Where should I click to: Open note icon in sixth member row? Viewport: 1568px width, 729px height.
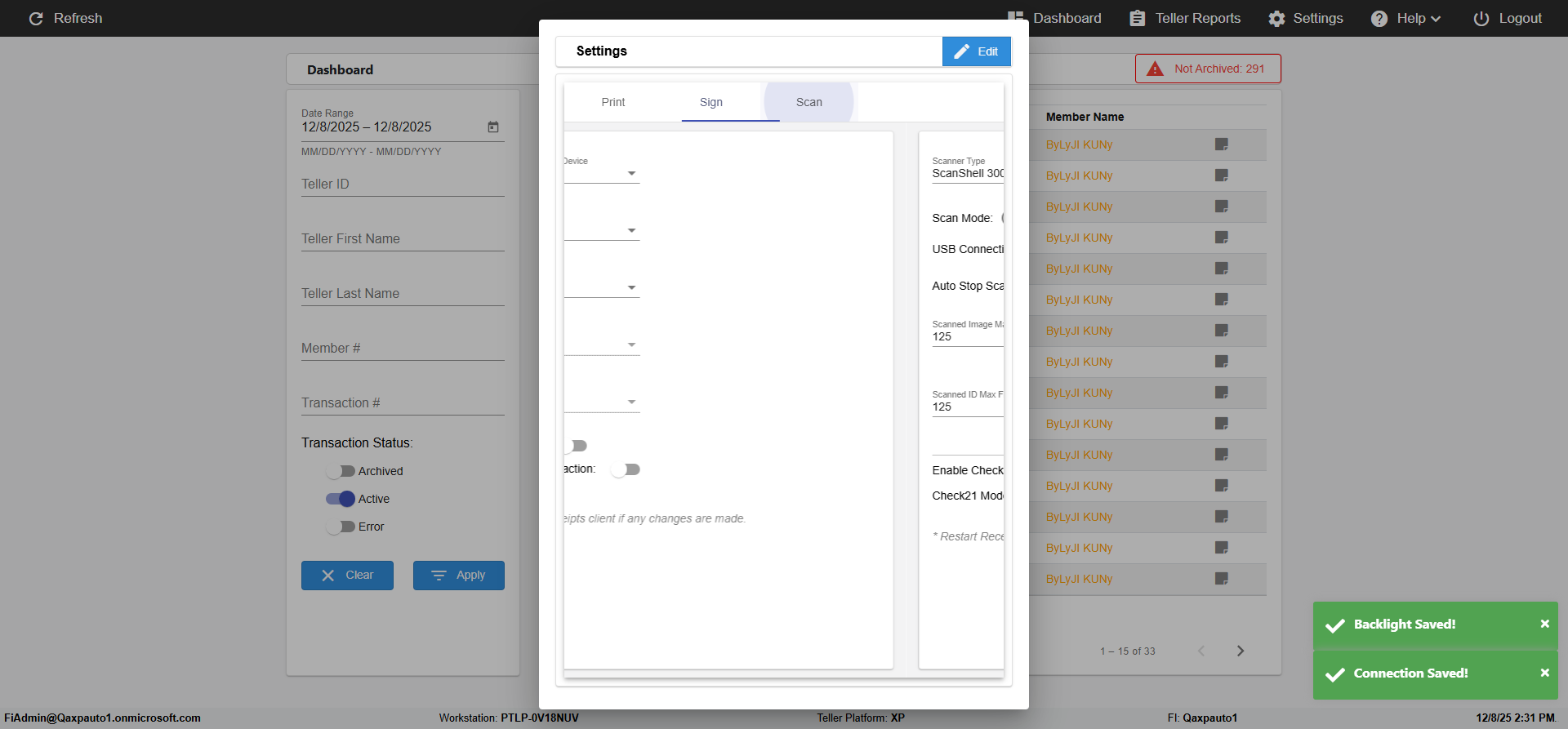pos(1221,300)
